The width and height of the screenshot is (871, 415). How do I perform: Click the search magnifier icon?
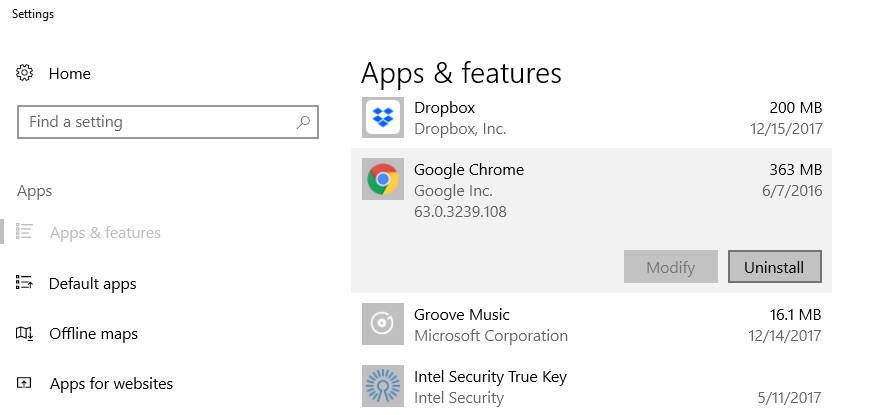(x=303, y=122)
